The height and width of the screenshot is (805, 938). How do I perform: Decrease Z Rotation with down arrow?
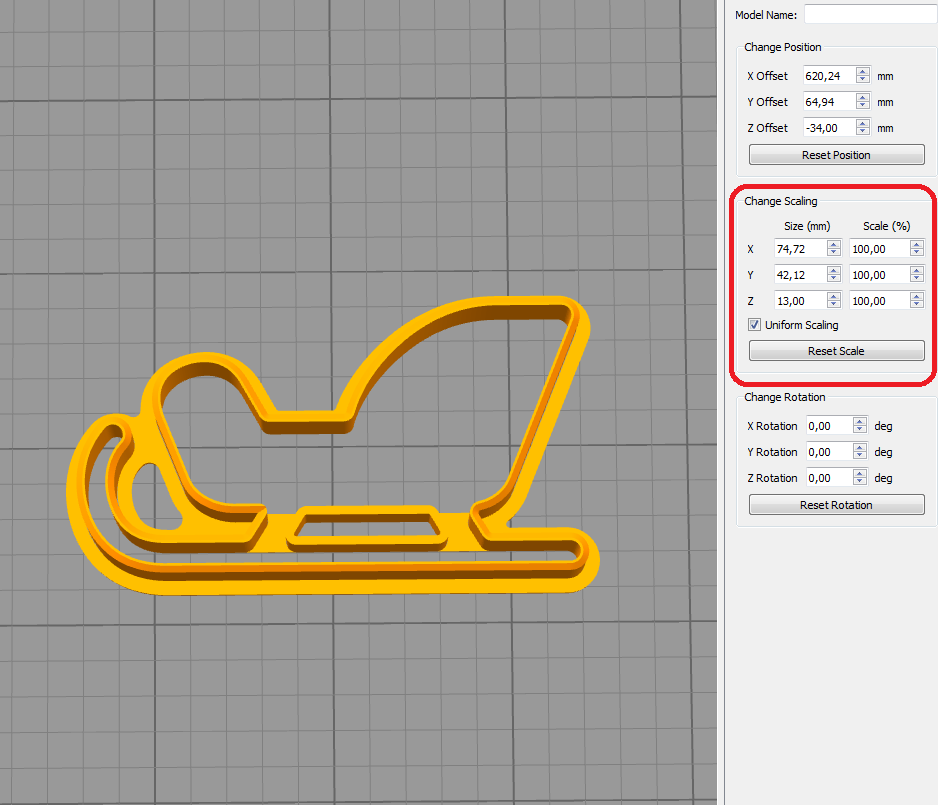(860, 482)
